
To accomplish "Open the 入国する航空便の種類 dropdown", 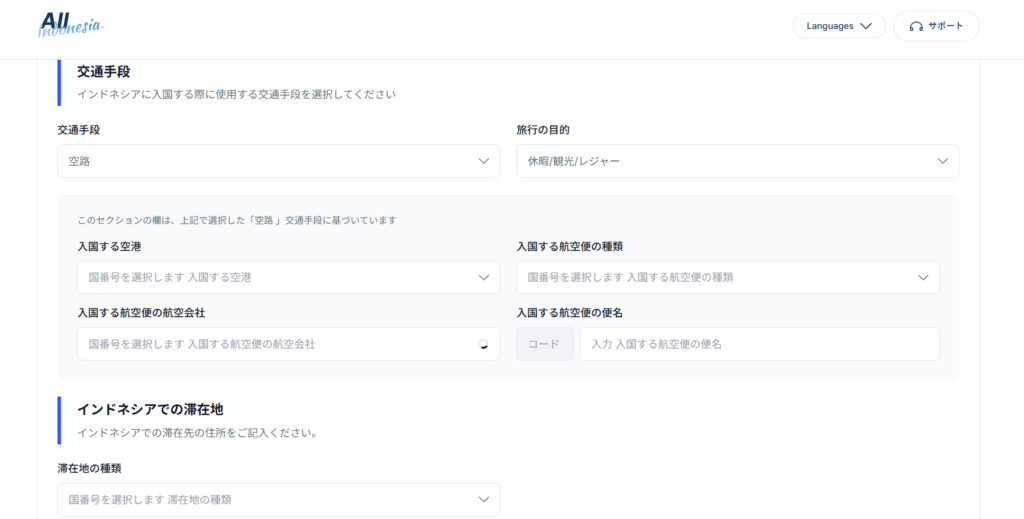I will click(x=728, y=277).
